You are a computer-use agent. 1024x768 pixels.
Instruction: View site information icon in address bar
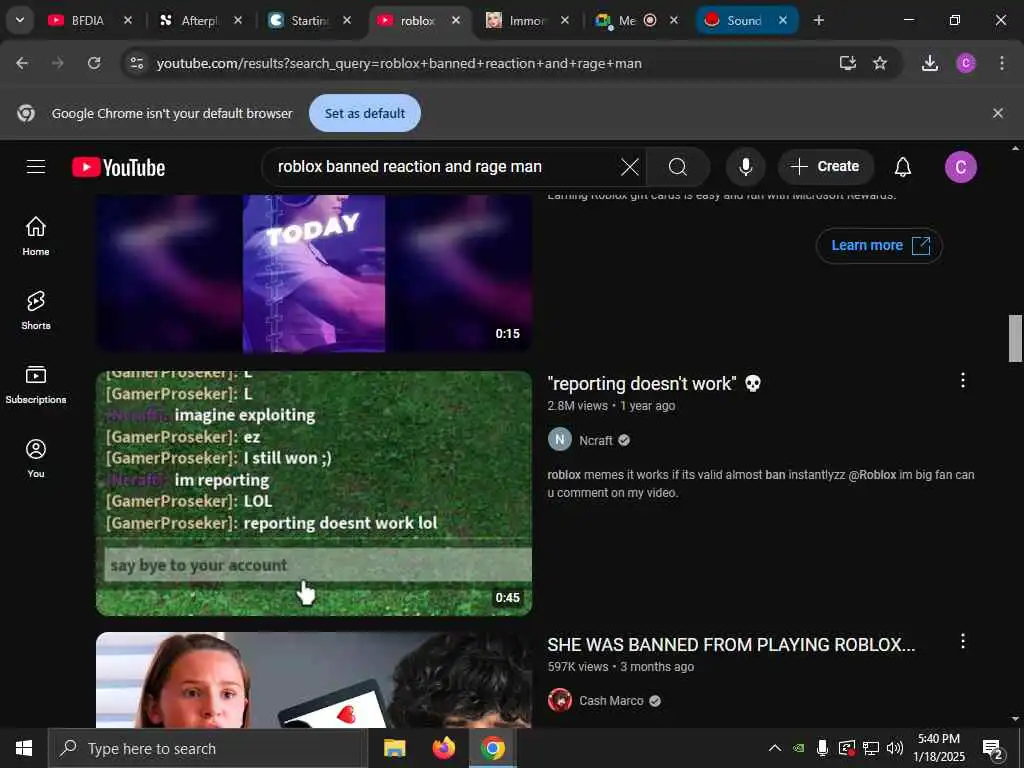tap(136, 63)
